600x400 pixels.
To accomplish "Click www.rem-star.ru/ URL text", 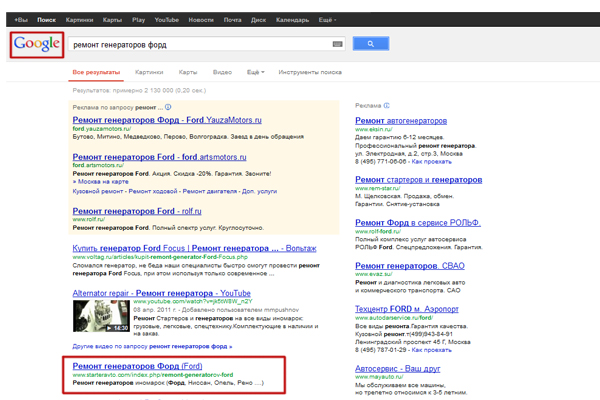I will point(378,188).
